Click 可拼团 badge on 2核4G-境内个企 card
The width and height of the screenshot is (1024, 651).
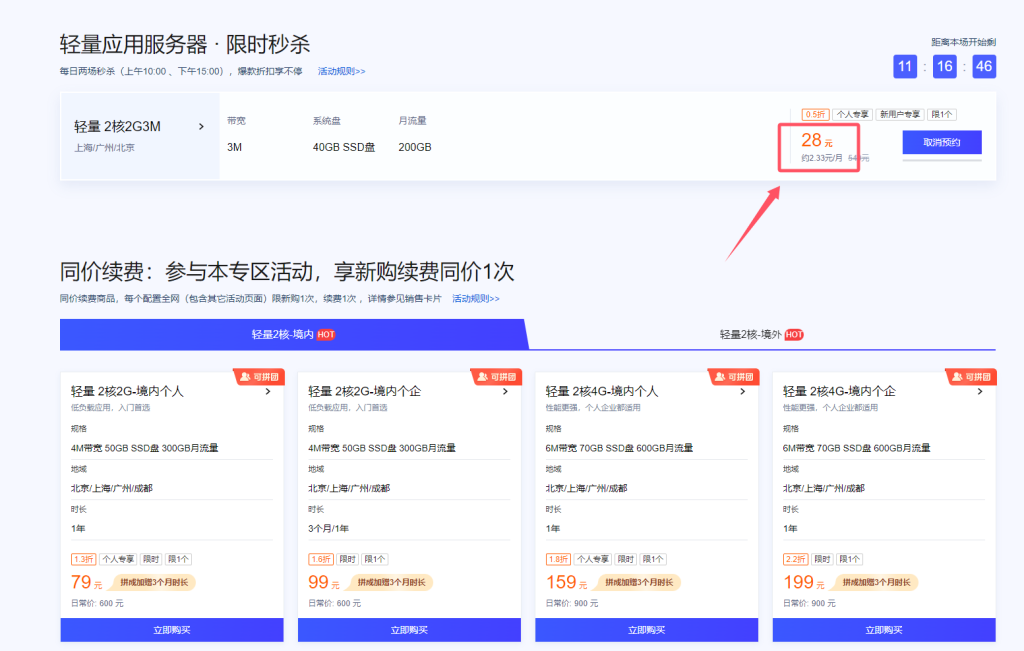click(971, 377)
